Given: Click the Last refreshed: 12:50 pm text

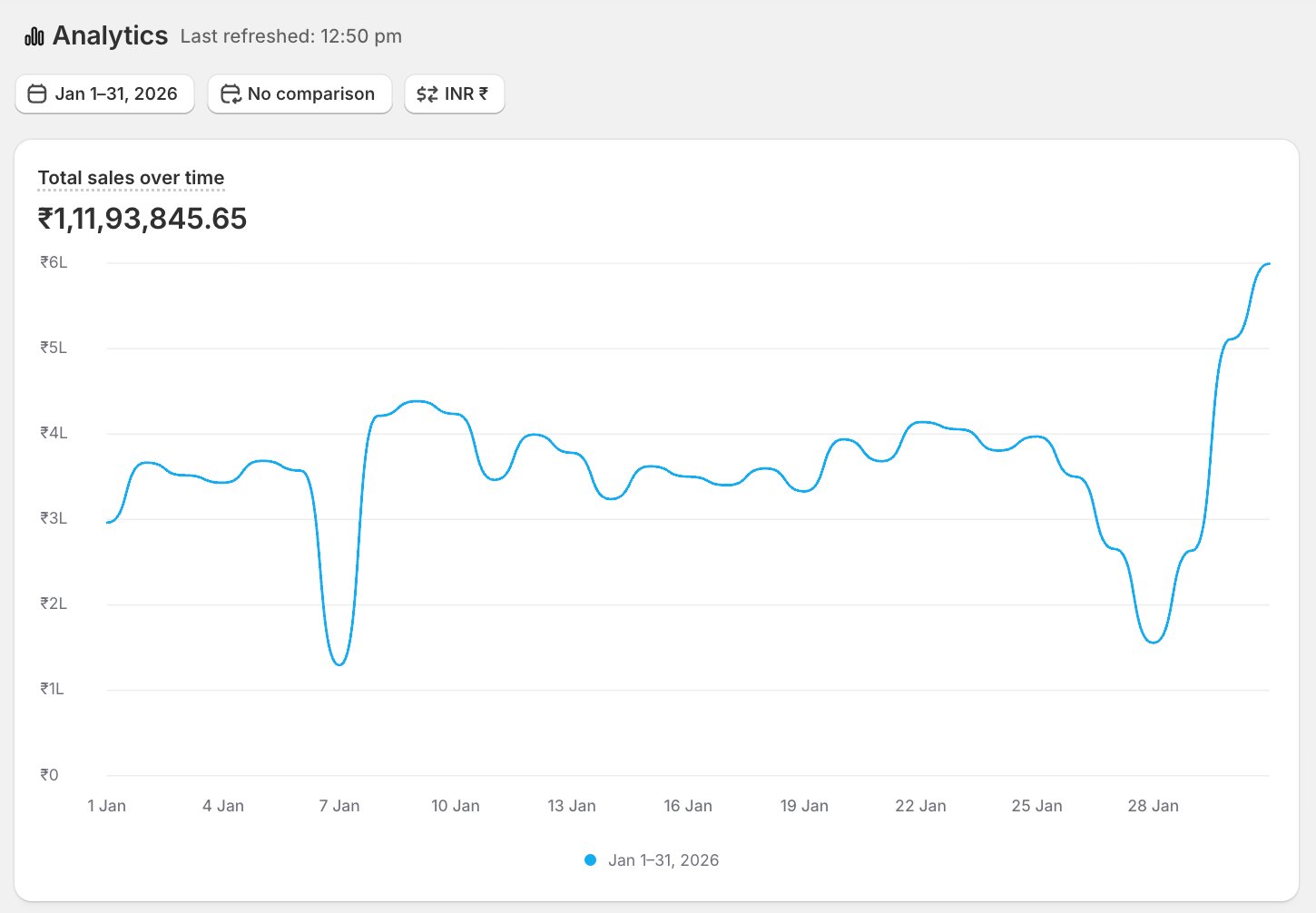Looking at the screenshot, I should point(290,36).
